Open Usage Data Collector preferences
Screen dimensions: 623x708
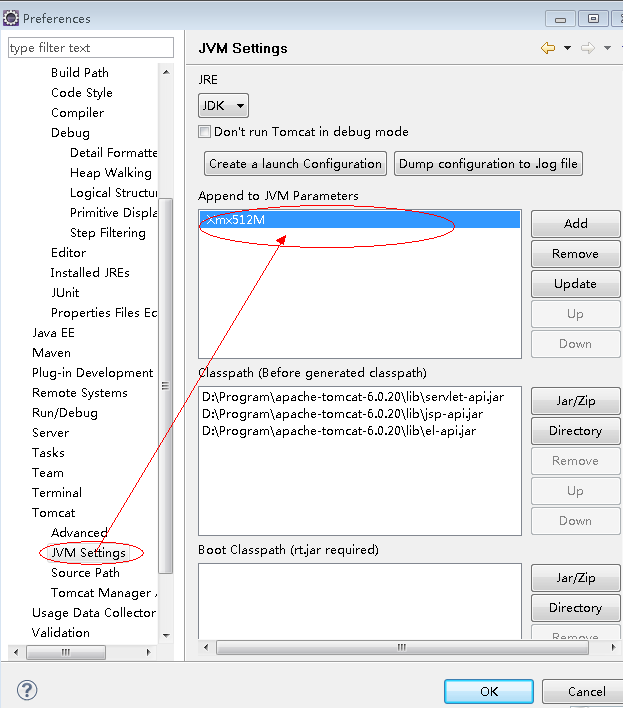click(94, 613)
